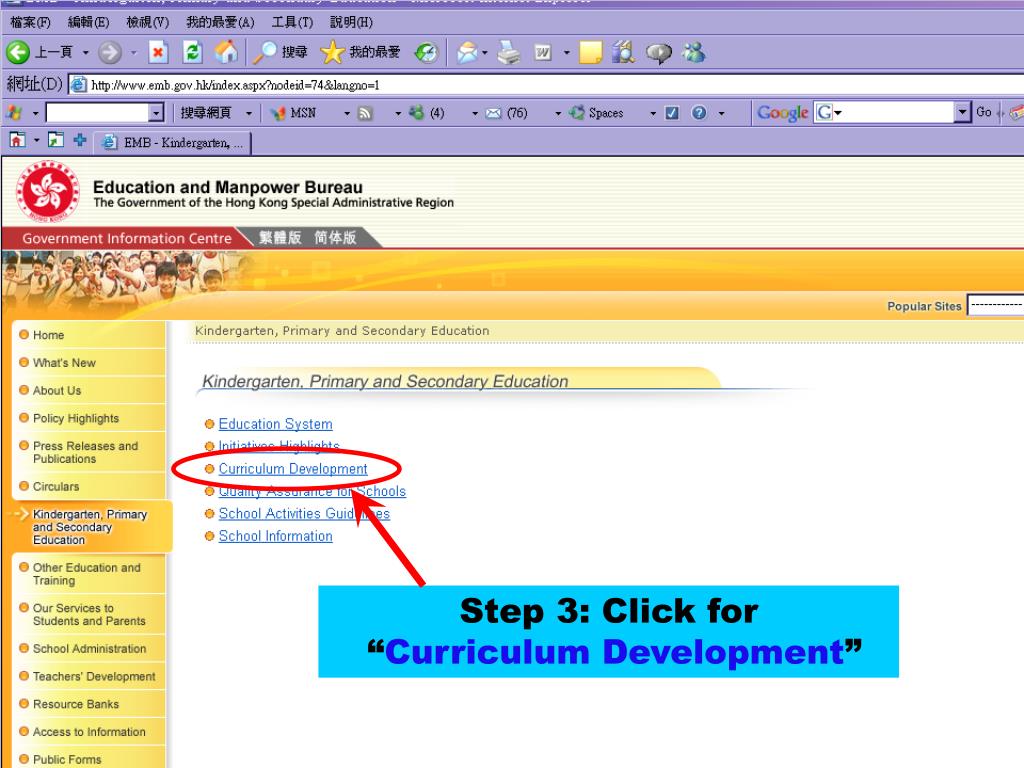Open the View (檢視) menu
Viewport: 1024px width, 768px height.
point(148,22)
